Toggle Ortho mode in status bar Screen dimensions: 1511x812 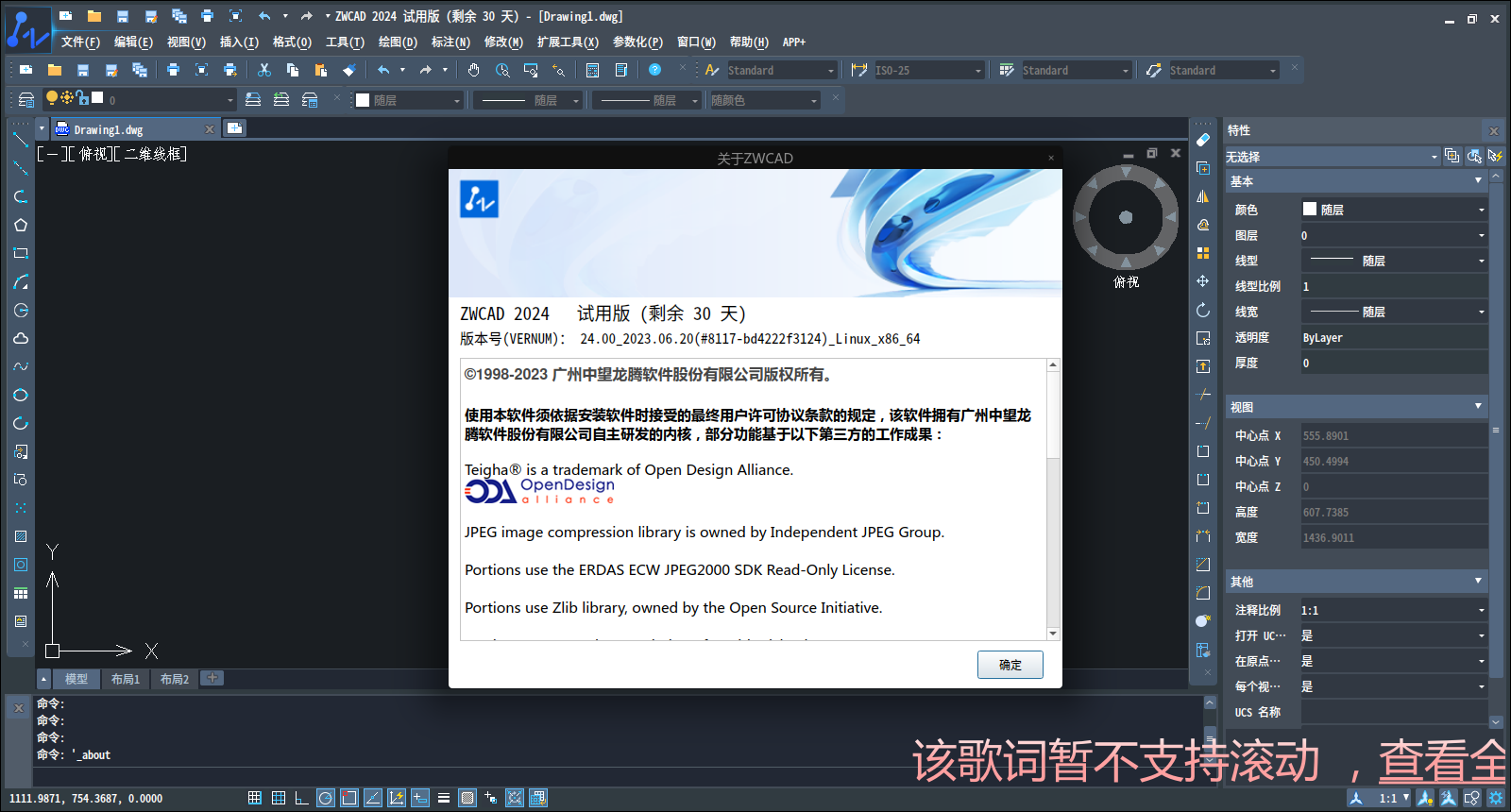(x=301, y=798)
